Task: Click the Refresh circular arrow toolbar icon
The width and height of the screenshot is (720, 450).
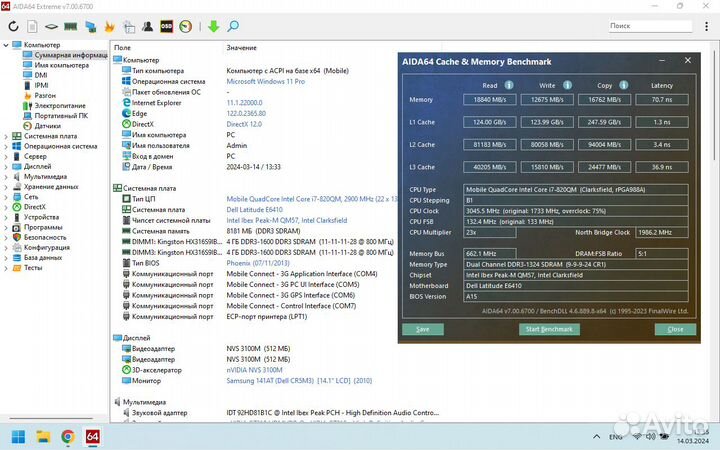Action: tap(13, 26)
